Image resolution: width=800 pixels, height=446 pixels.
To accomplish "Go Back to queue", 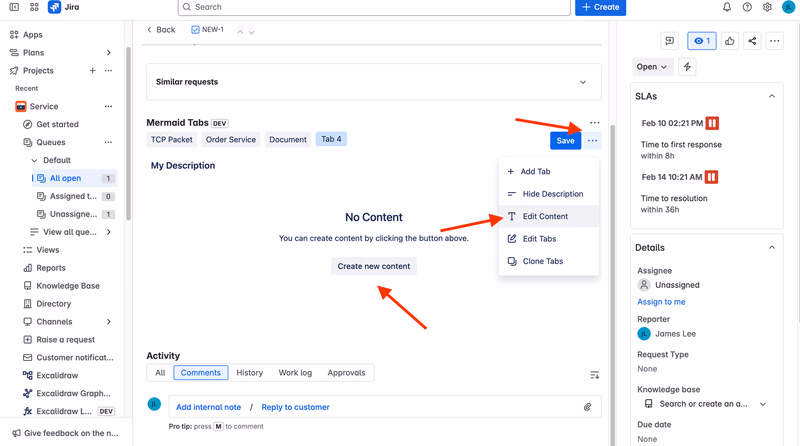I will point(161,30).
